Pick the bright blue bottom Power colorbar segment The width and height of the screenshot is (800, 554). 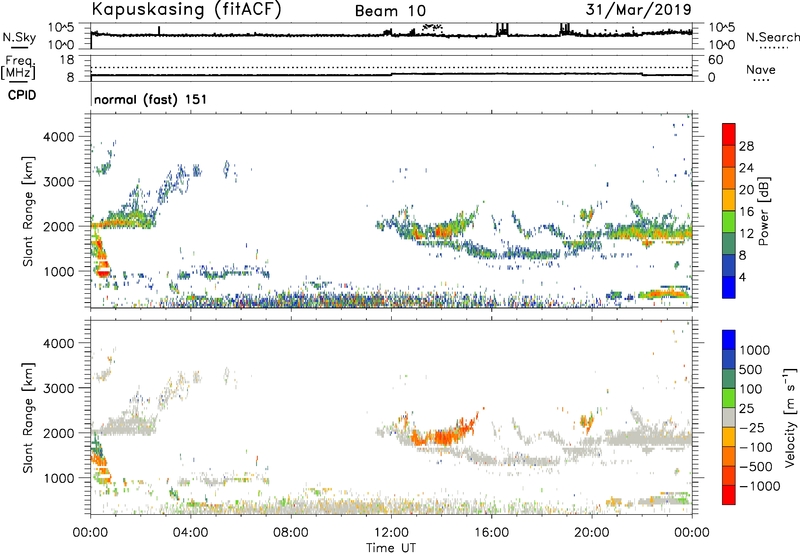729,287
